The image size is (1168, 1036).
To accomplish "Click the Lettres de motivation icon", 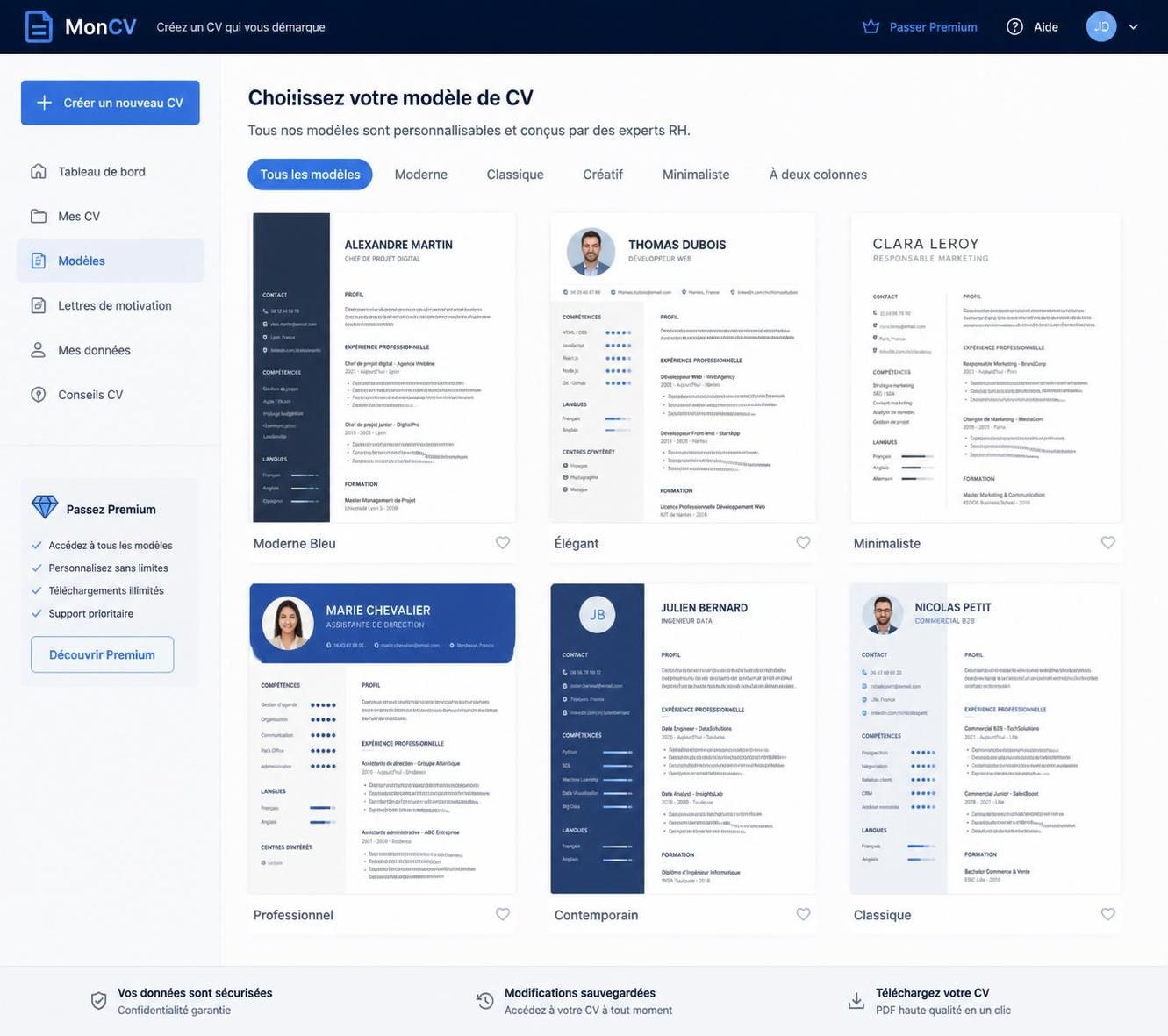I will [x=39, y=305].
